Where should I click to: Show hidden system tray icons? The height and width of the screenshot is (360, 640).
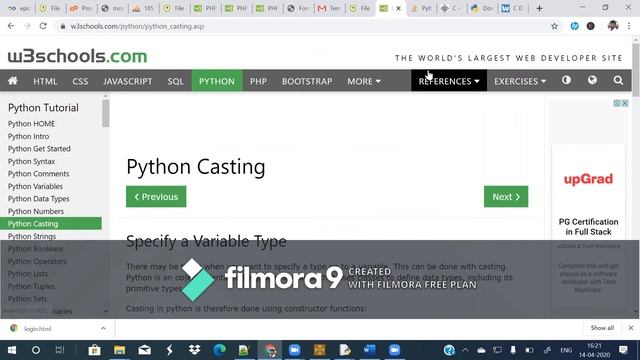click(x=465, y=350)
